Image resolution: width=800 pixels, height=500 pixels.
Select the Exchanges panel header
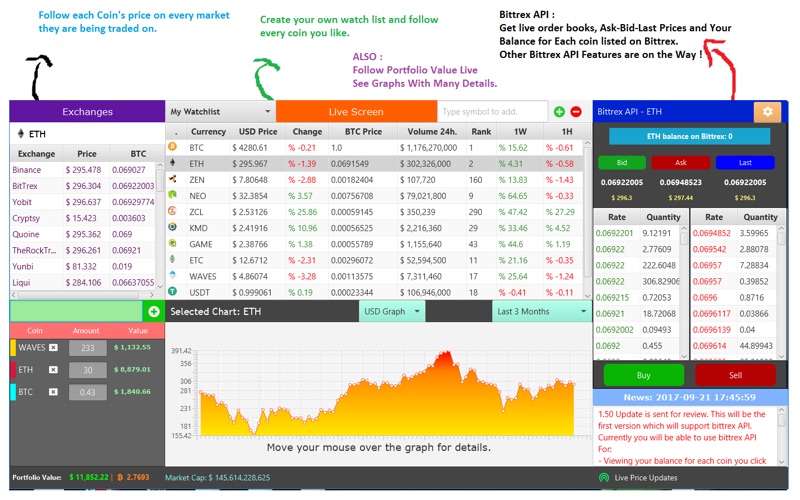[87, 112]
